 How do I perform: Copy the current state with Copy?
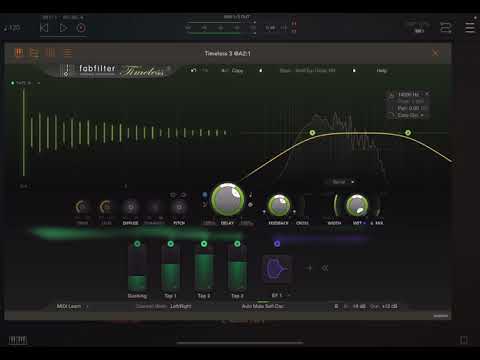pyautogui.click(x=237, y=70)
